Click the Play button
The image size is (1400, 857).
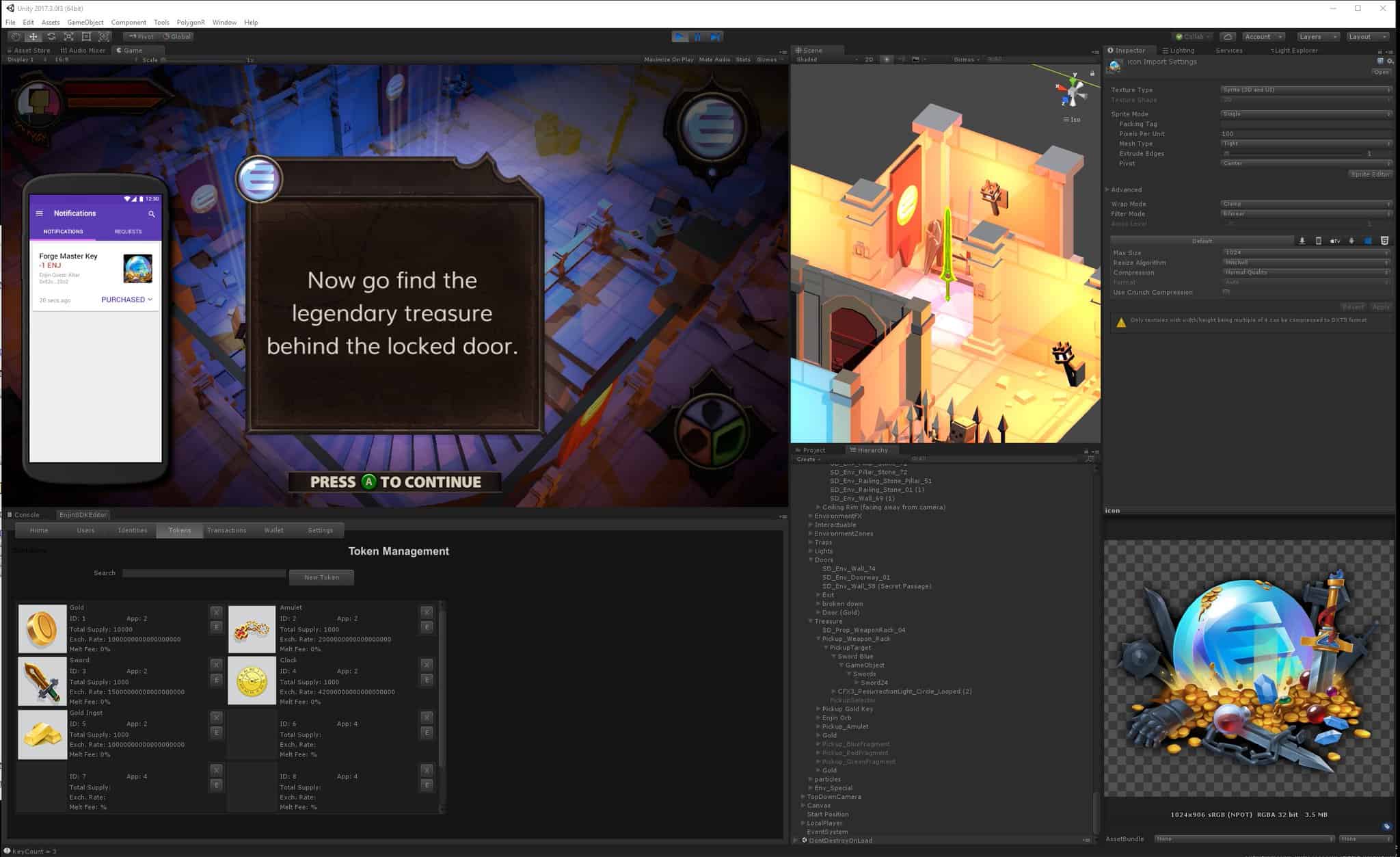point(679,37)
